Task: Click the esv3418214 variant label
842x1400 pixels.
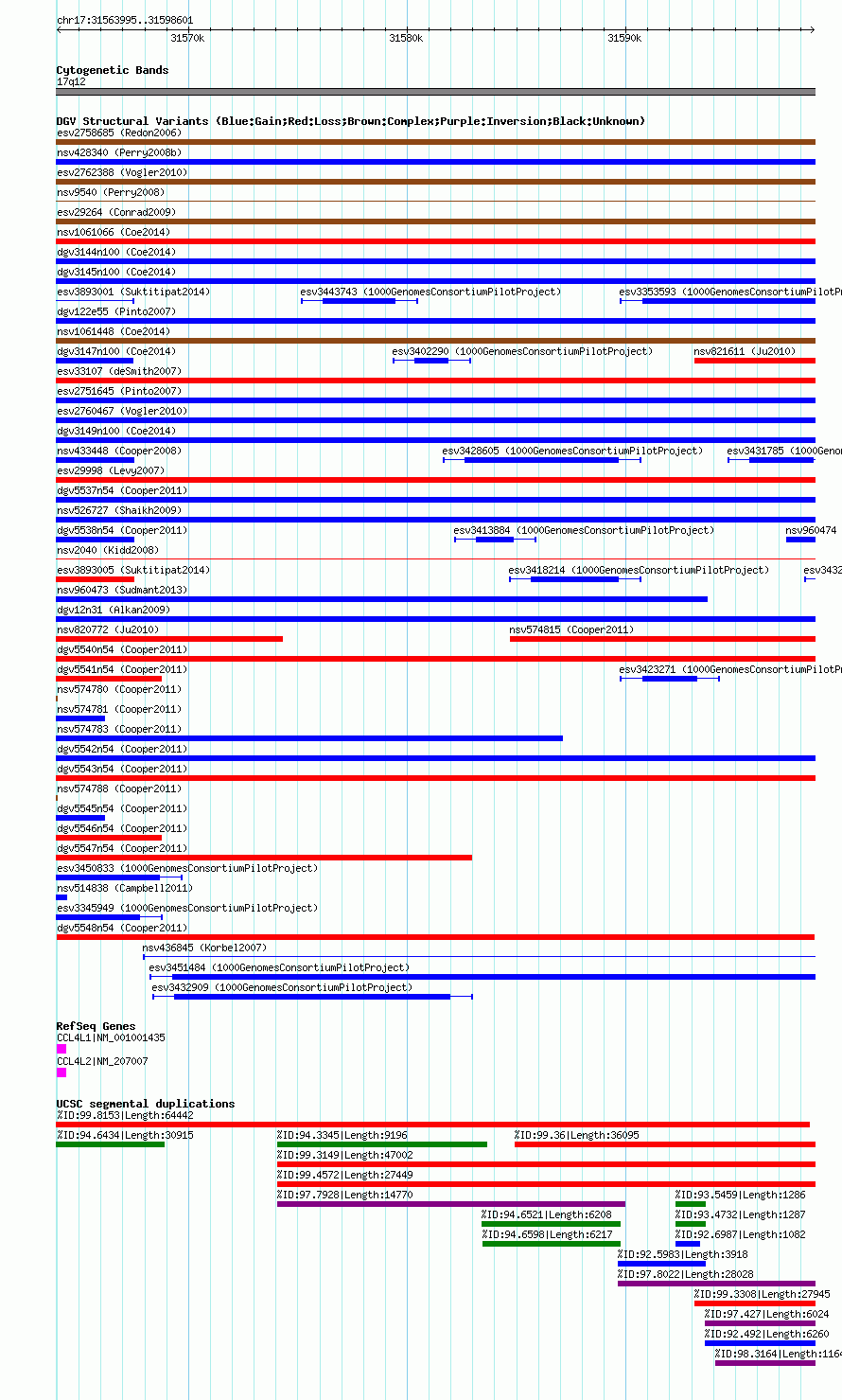Action: click(x=639, y=570)
